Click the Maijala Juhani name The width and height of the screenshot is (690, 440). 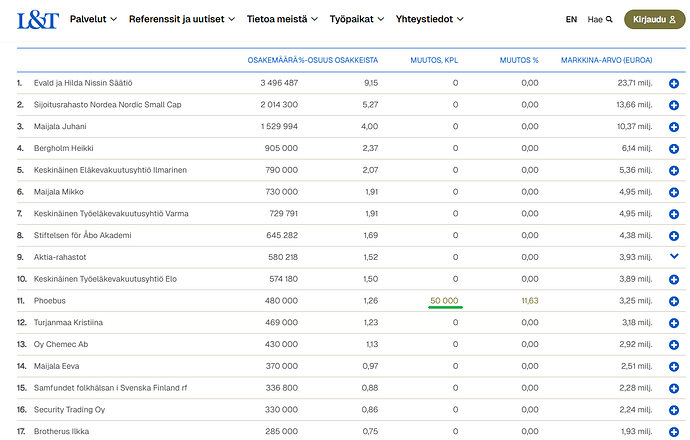tap(60, 126)
